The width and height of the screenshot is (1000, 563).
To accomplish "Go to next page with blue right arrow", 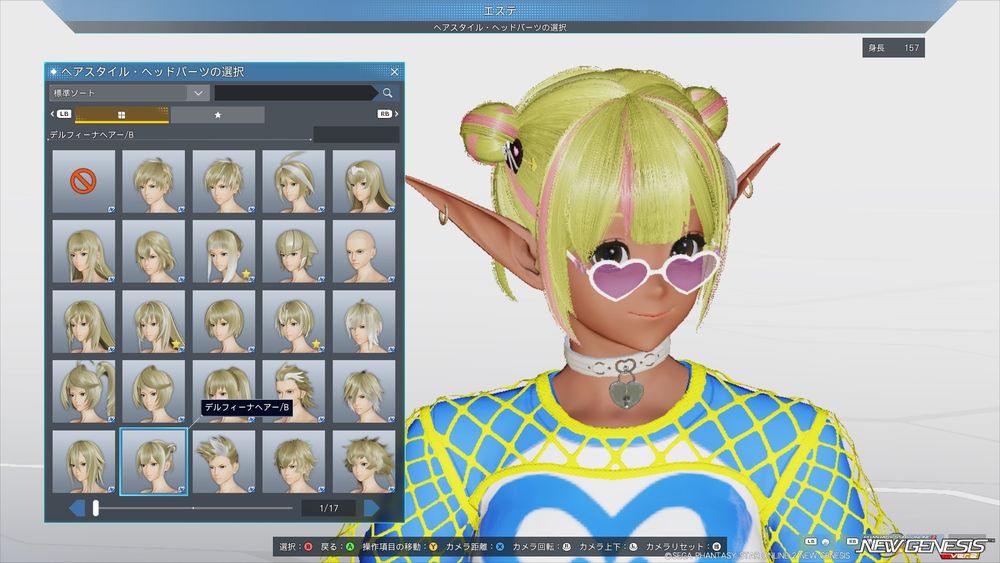I will coord(372,508).
